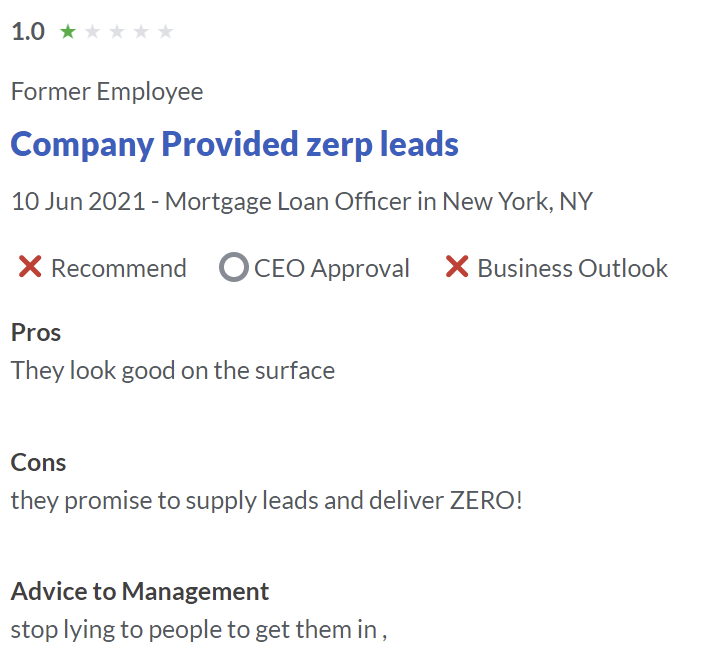Click the 'deliver ZERO!' cons text
Screen dimensions: 718x653
[x=446, y=500]
